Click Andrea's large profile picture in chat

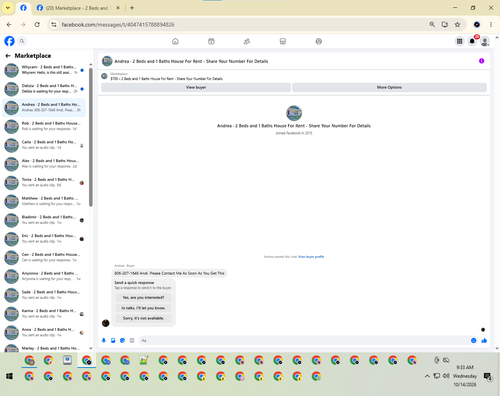(294, 113)
